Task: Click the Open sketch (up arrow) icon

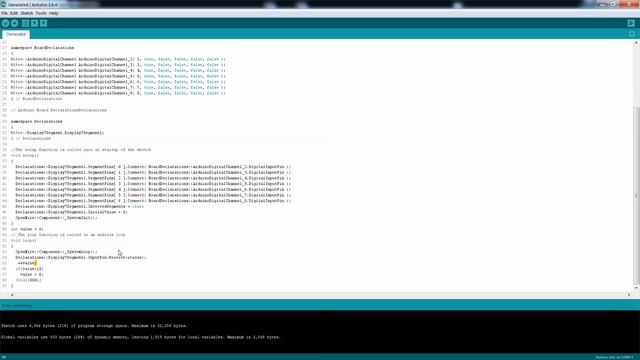Action: click(x=35, y=23)
